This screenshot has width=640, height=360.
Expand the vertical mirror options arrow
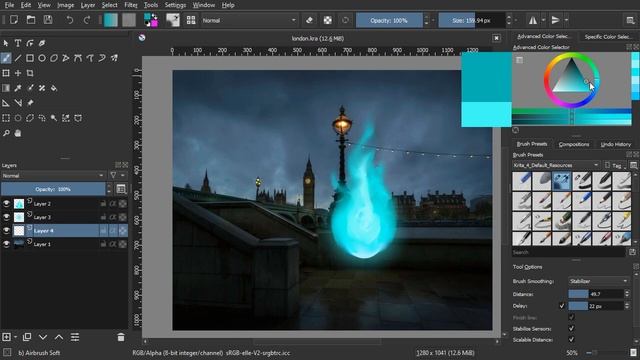[x=567, y=20]
